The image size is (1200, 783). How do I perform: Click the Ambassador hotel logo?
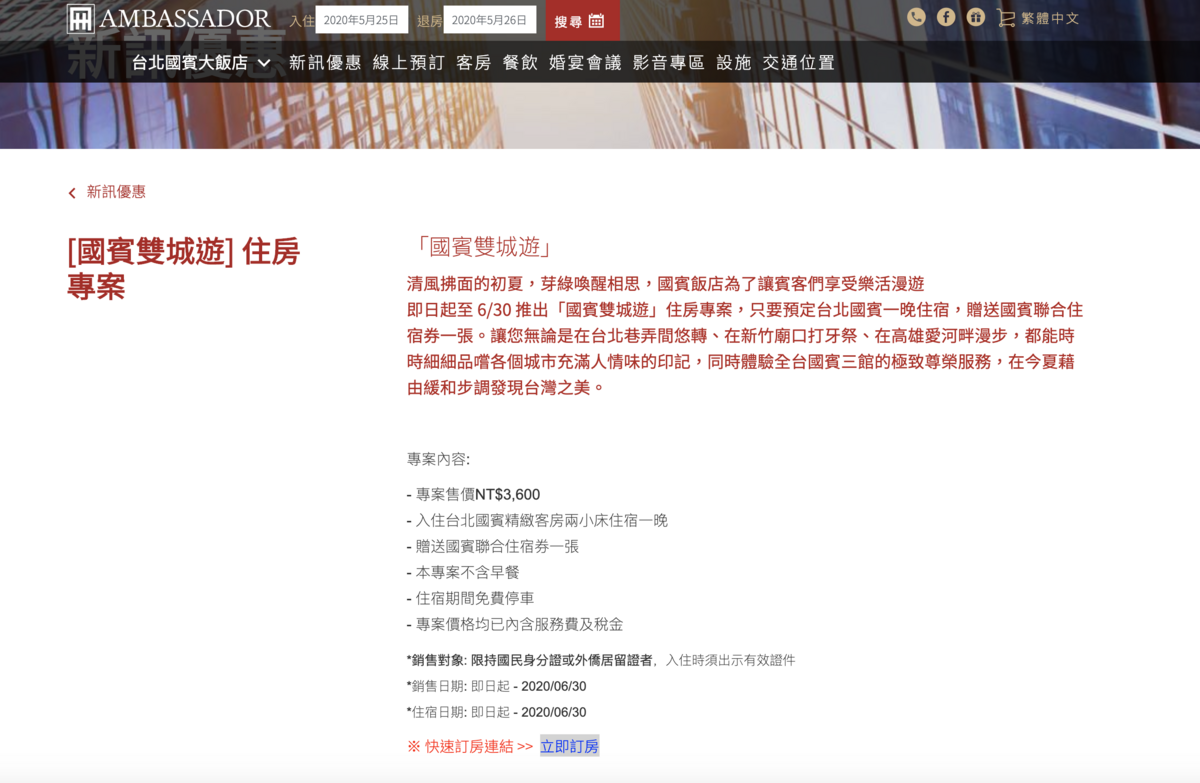(x=168, y=19)
